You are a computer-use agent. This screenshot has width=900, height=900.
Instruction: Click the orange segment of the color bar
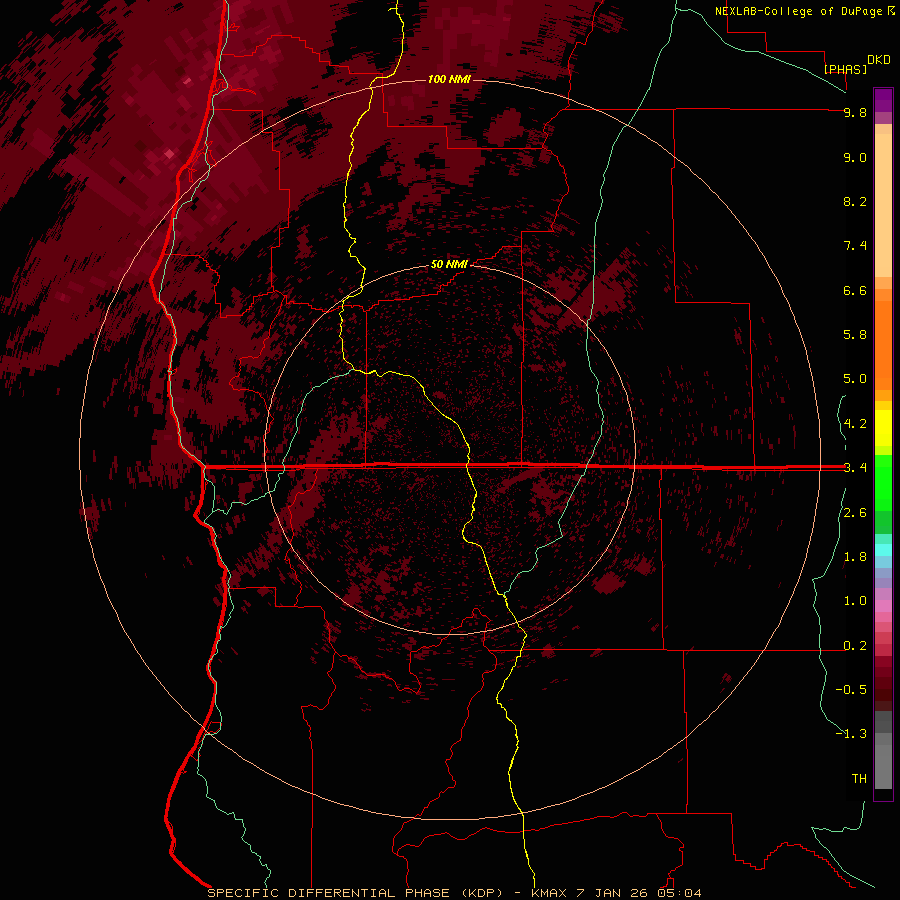(883, 344)
